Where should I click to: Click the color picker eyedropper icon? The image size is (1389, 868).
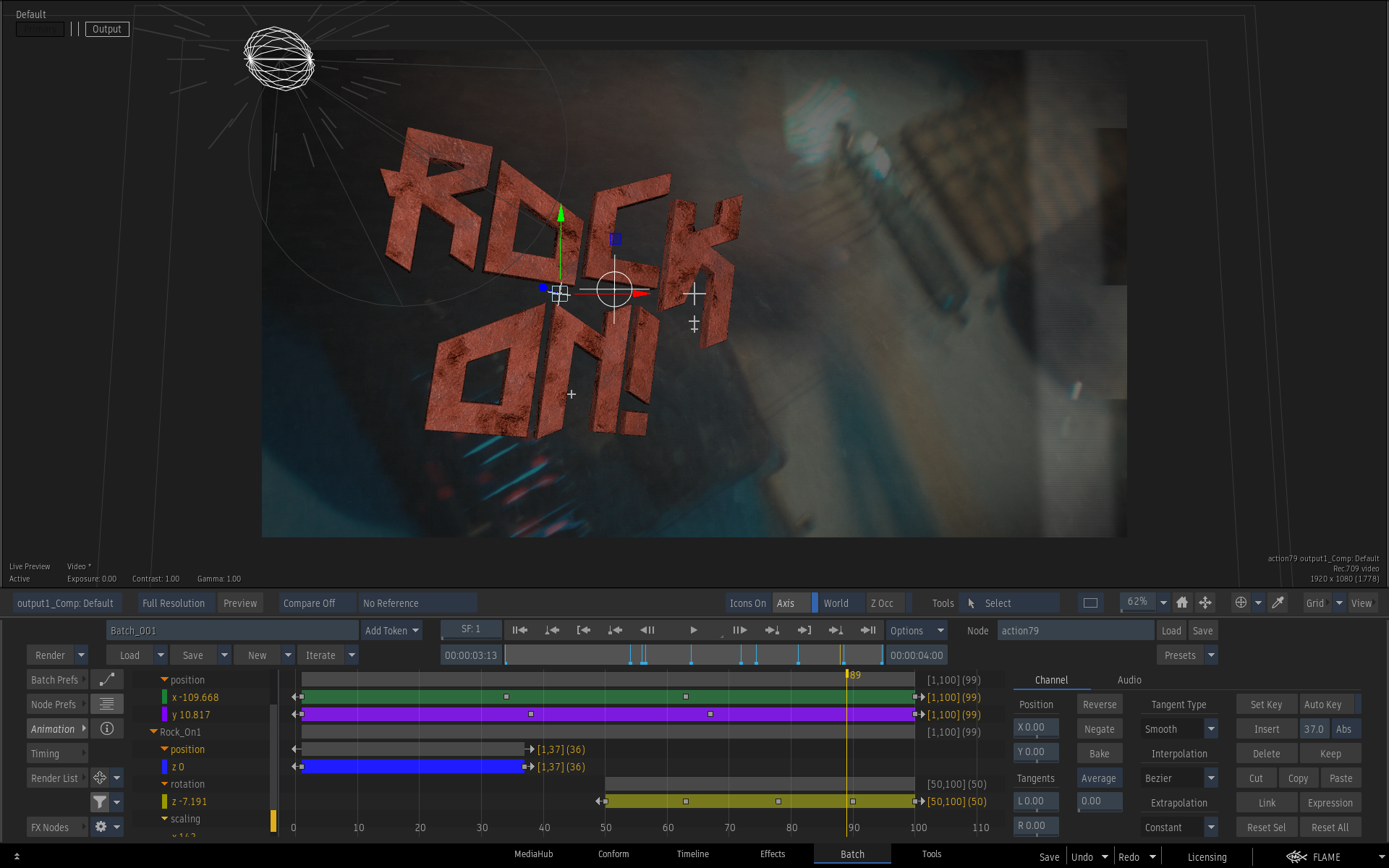[1278, 603]
